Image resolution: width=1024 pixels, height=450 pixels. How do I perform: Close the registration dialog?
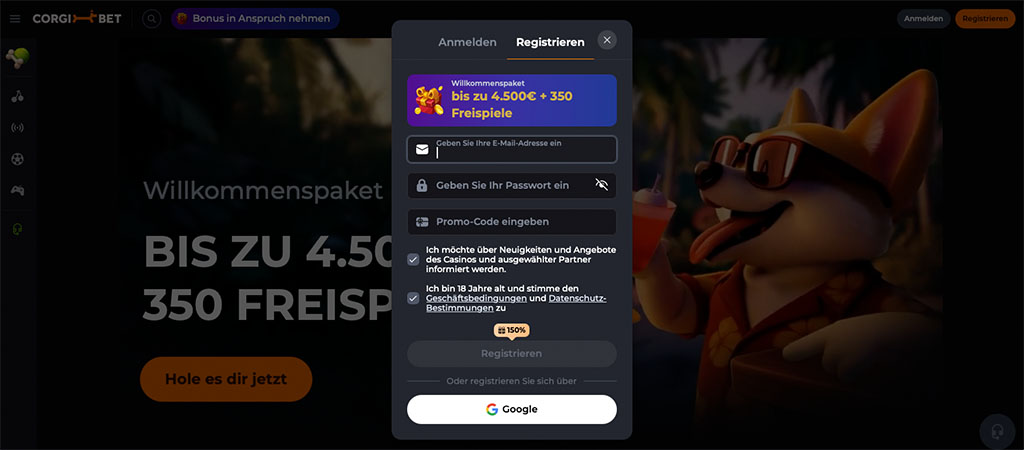click(x=607, y=40)
